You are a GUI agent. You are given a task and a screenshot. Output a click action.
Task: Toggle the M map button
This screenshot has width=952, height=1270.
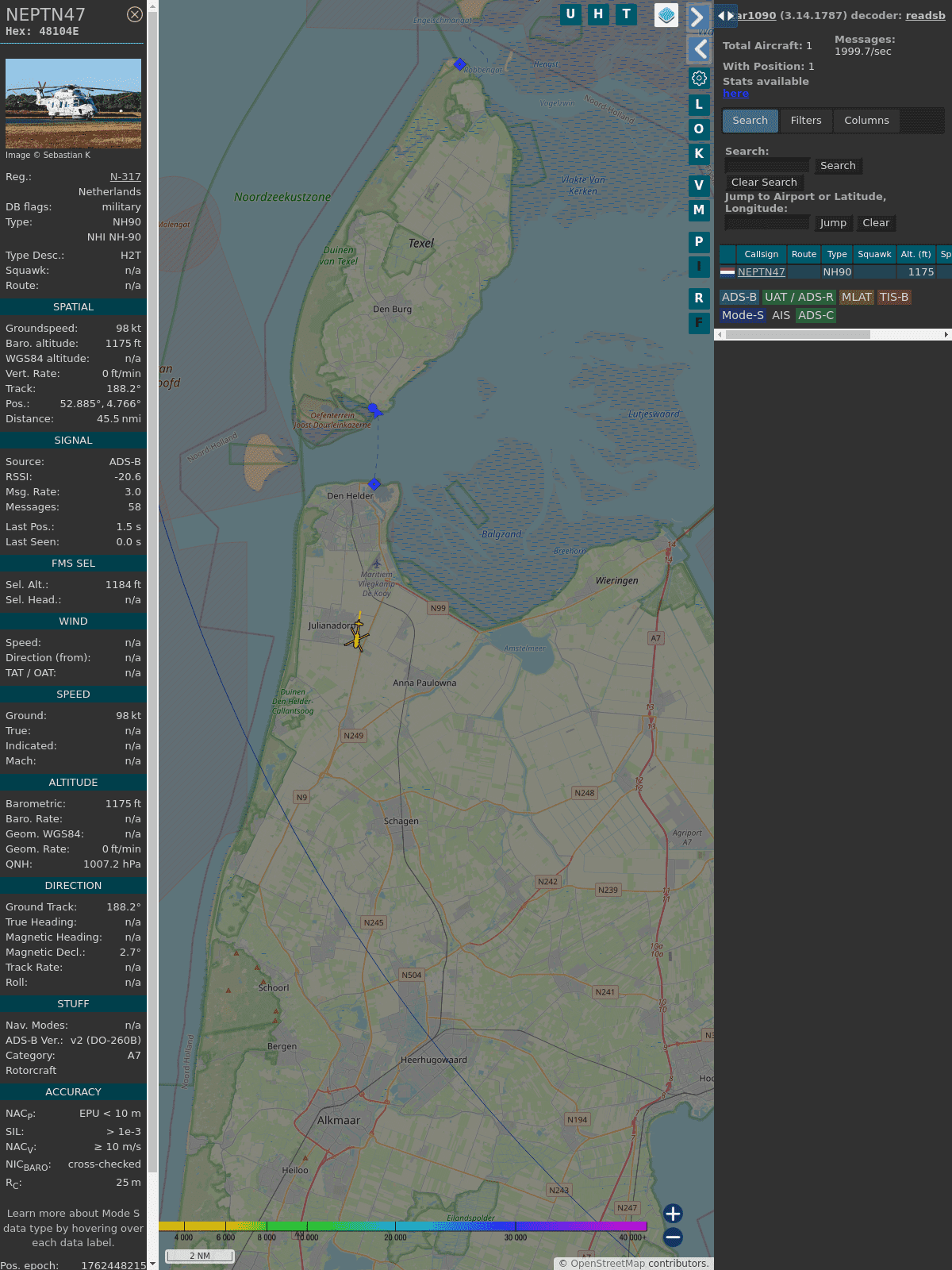tap(699, 210)
